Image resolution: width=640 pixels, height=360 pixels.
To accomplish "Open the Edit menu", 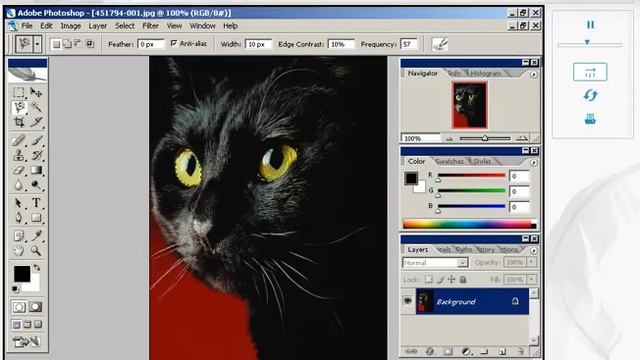I will tap(46, 26).
